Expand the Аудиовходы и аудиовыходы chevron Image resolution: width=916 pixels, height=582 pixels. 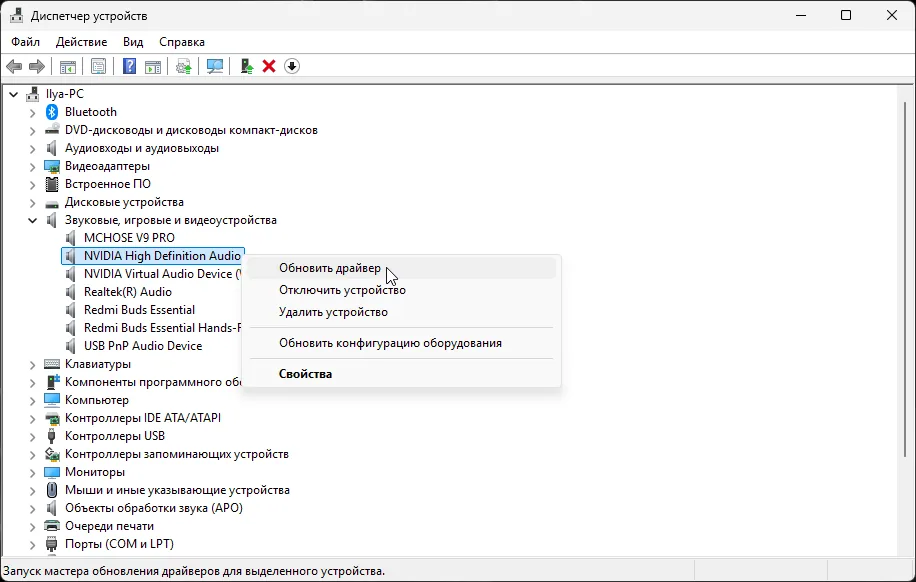coord(33,148)
